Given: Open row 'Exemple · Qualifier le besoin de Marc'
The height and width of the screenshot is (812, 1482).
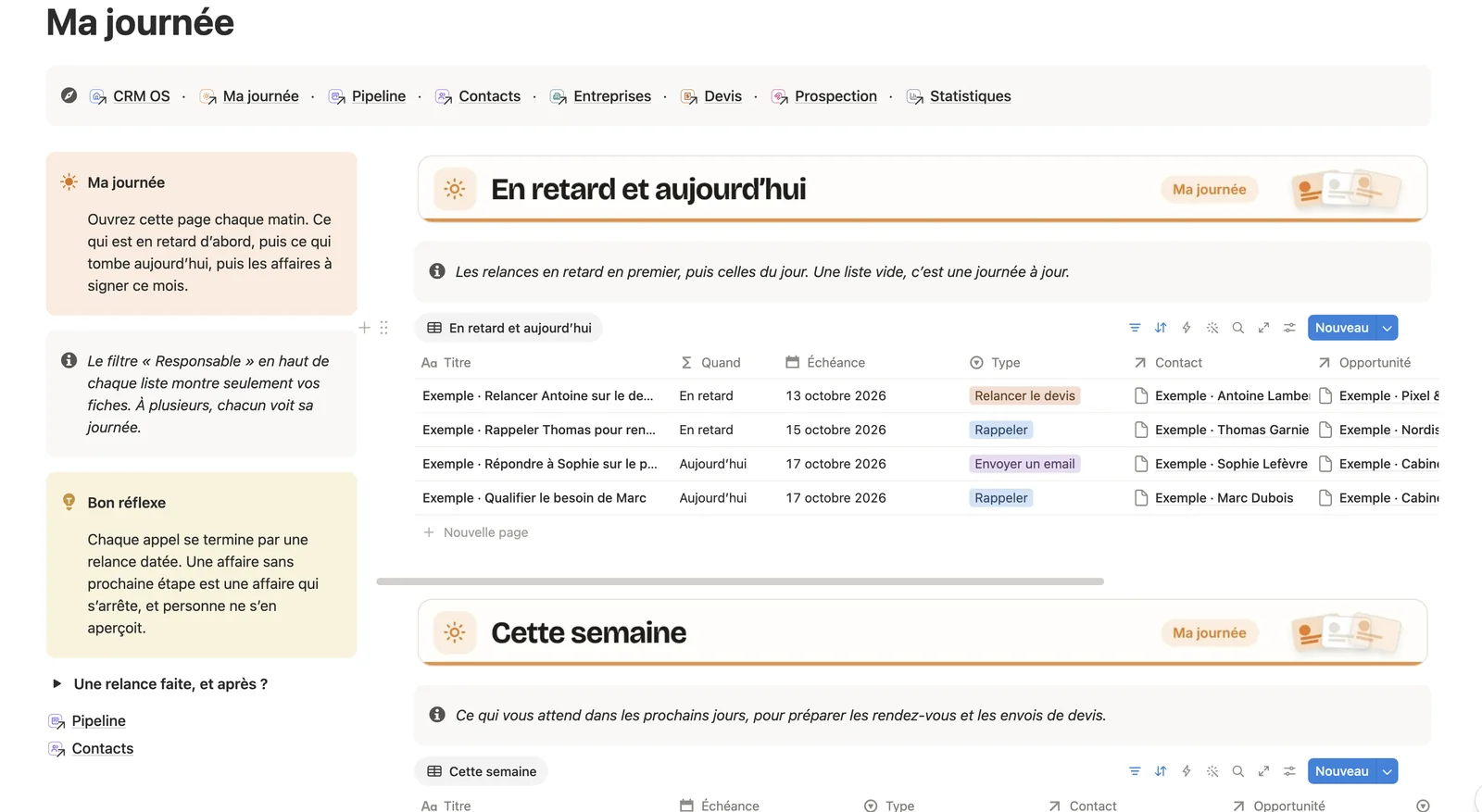Looking at the screenshot, I should (x=534, y=498).
